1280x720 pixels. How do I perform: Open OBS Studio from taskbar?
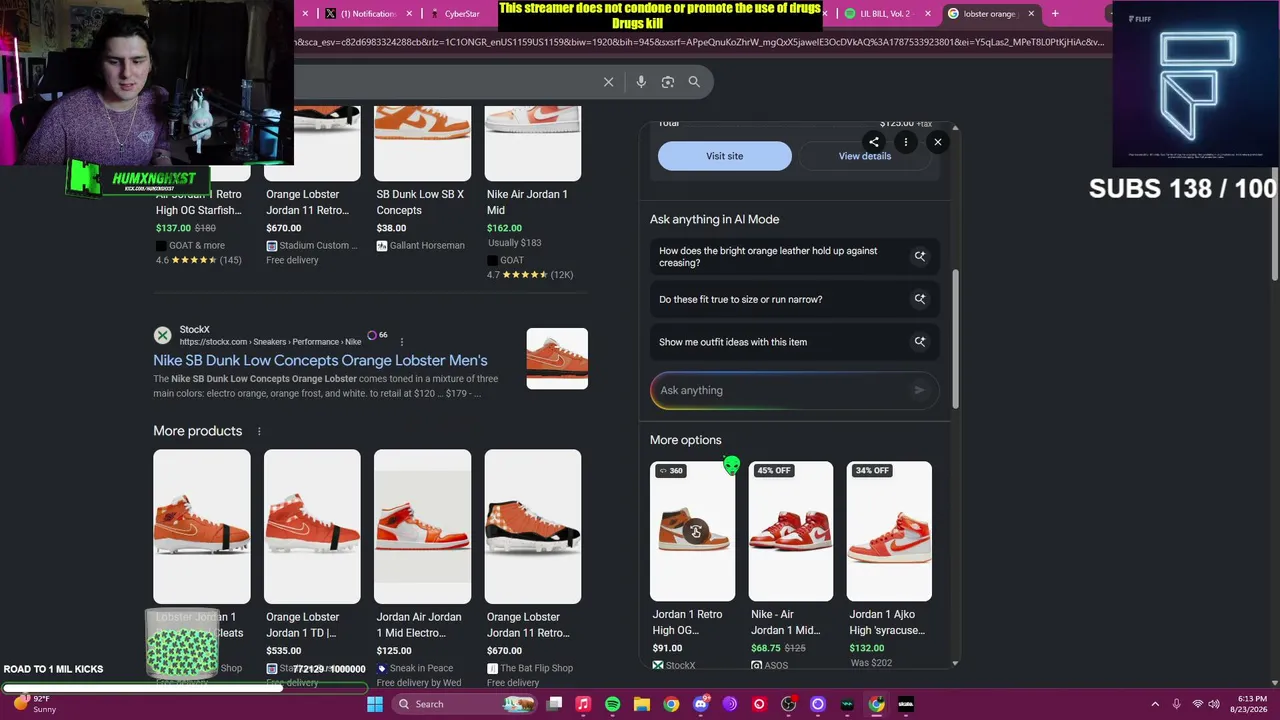pos(789,704)
